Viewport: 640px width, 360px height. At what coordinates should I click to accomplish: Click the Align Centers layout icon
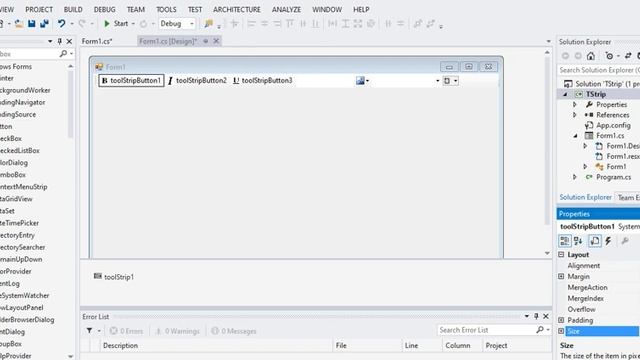pyautogui.click(x=264, y=24)
